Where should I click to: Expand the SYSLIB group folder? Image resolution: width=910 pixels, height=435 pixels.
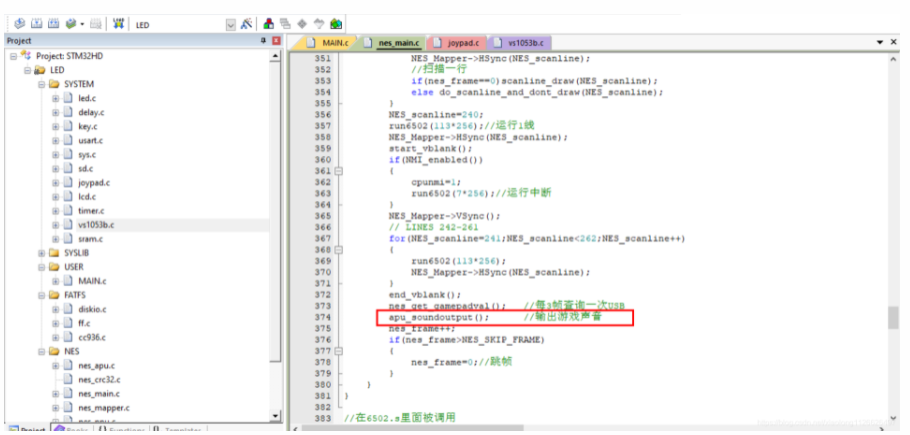pyautogui.click(x=42, y=253)
